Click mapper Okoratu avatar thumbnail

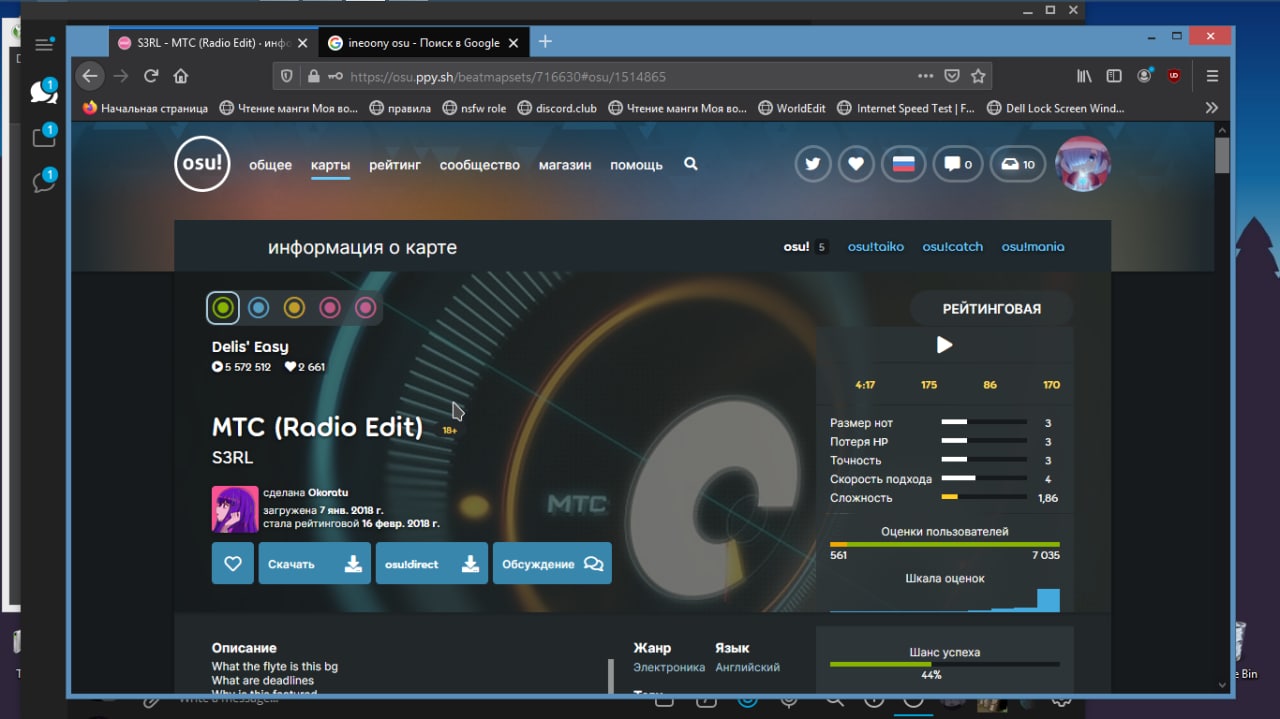point(235,509)
